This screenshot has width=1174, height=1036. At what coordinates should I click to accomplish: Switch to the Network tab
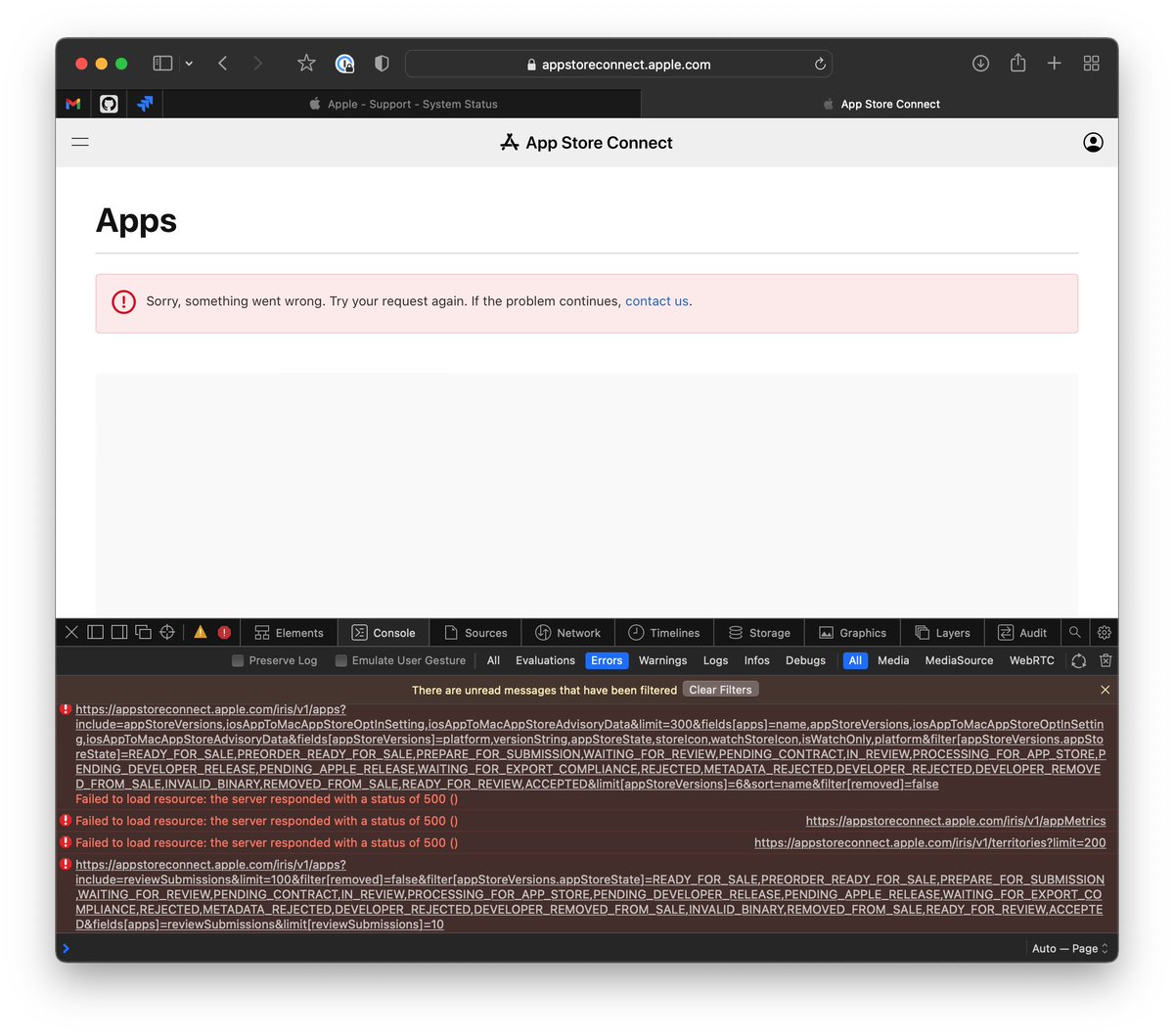coord(568,633)
